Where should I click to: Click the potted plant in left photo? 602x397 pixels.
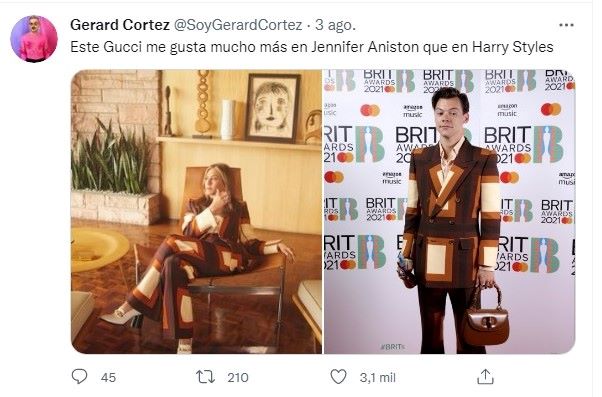[x=111, y=159]
